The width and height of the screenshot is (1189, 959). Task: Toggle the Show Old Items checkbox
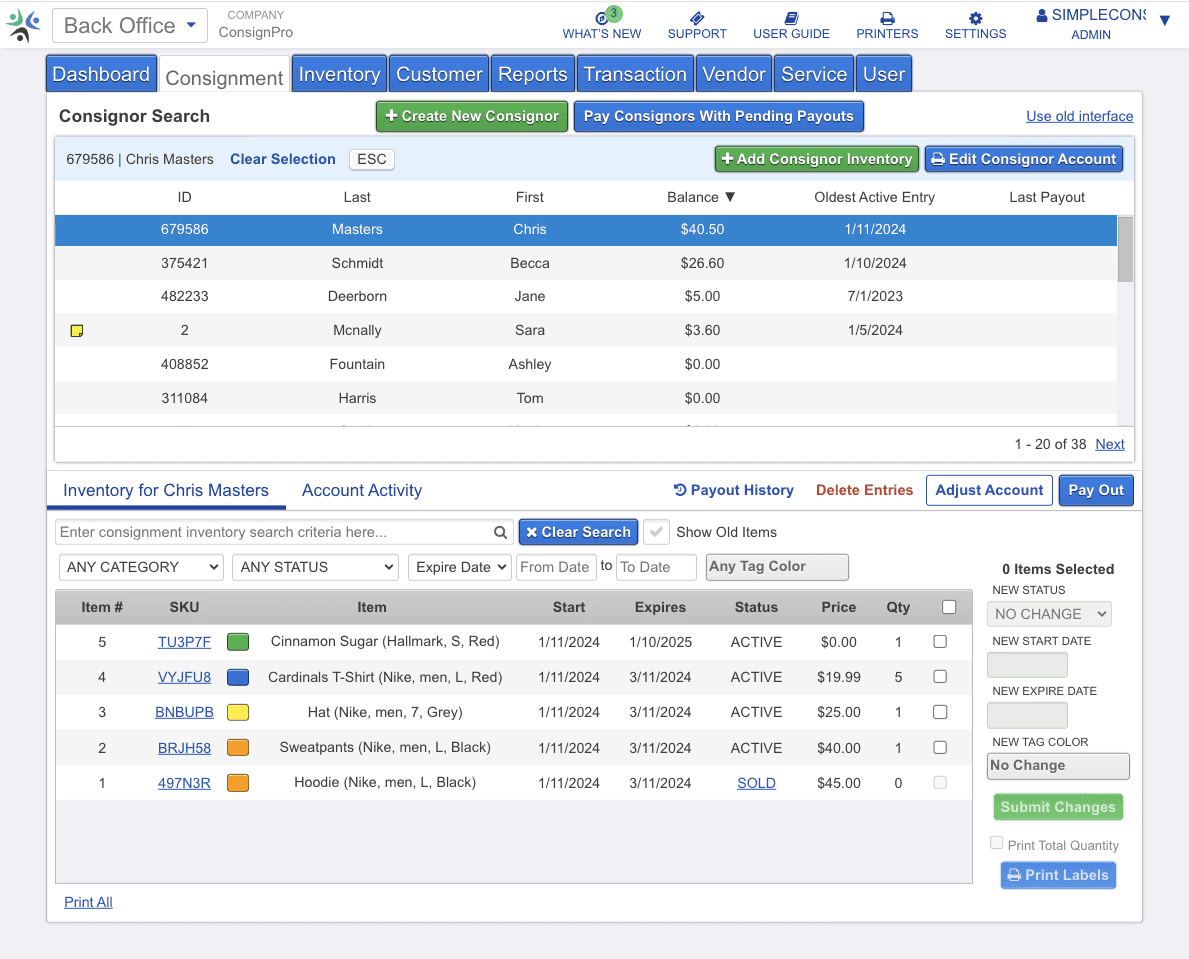pos(657,532)
